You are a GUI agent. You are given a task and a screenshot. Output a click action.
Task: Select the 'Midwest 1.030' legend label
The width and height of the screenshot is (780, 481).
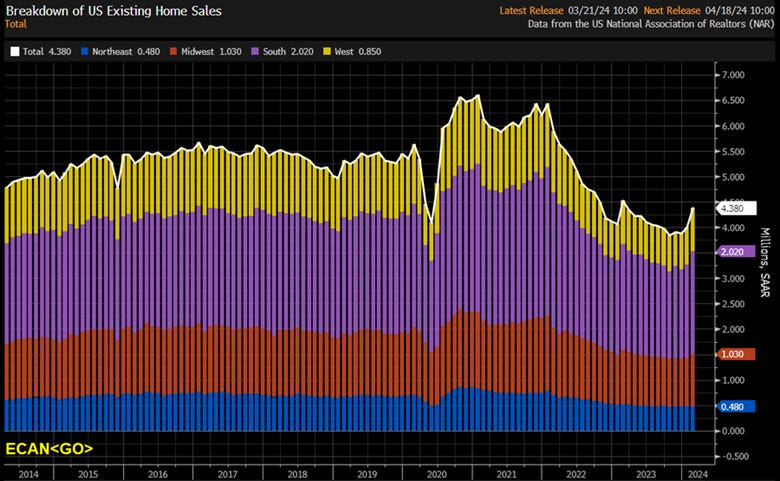211,51
